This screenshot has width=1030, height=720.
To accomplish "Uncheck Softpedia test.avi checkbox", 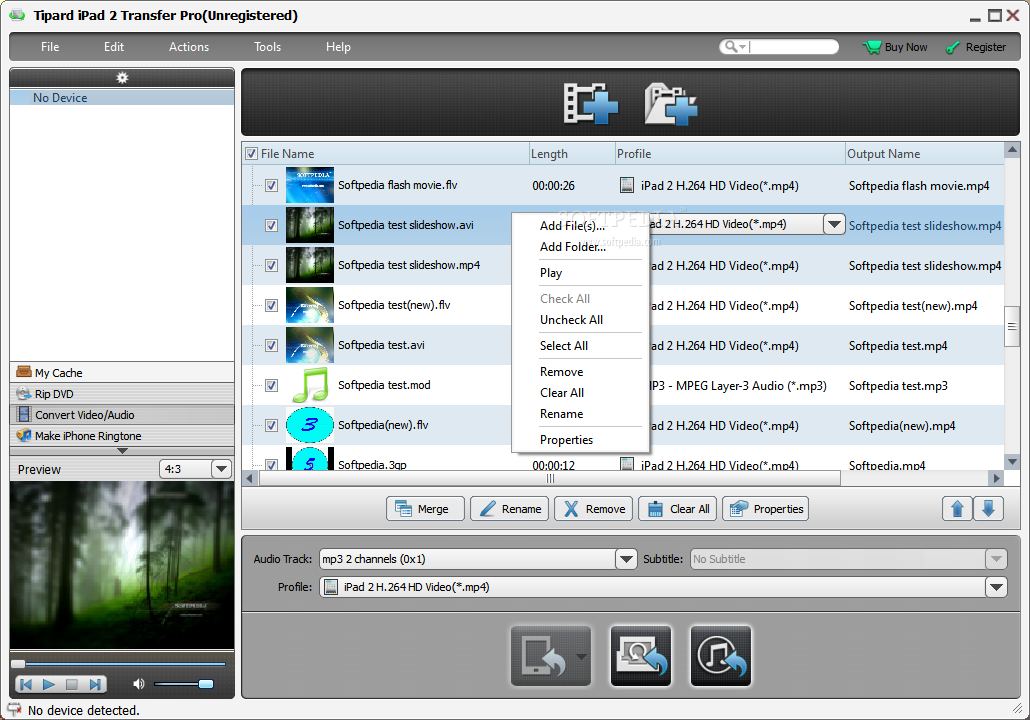I will 271,346.
